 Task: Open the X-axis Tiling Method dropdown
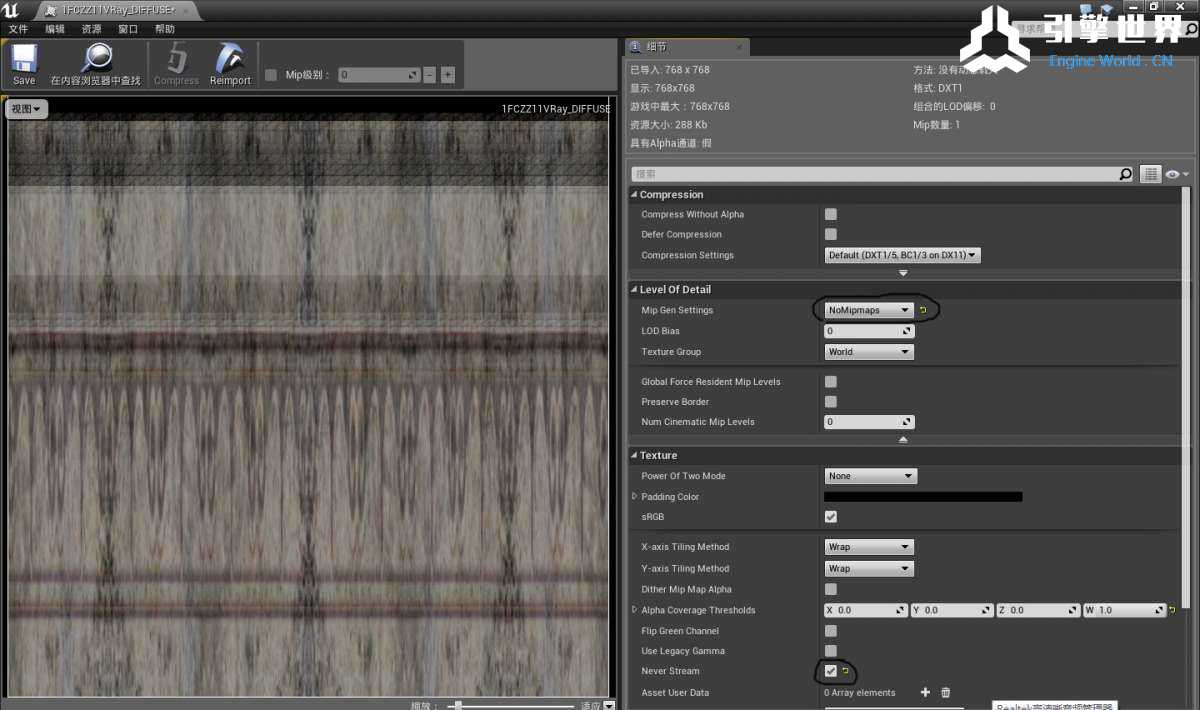[869, 547]
